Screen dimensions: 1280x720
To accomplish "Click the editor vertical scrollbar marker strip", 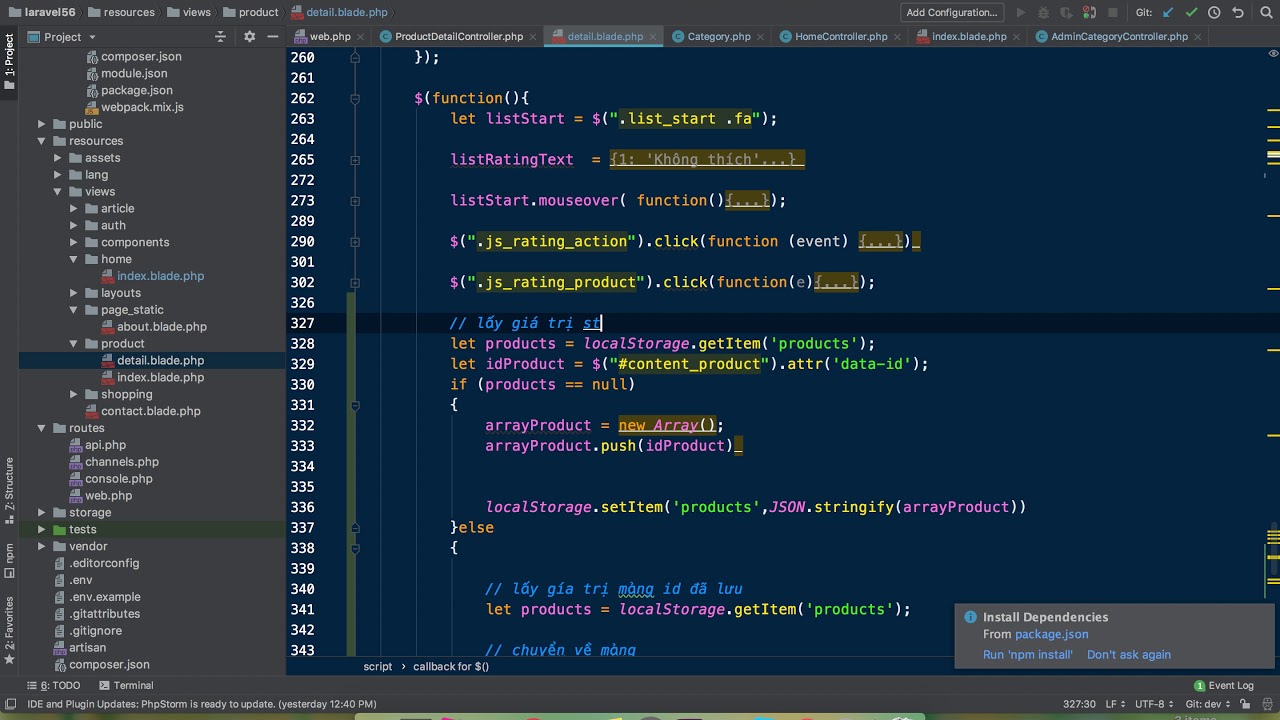I will coord(1273,300).
